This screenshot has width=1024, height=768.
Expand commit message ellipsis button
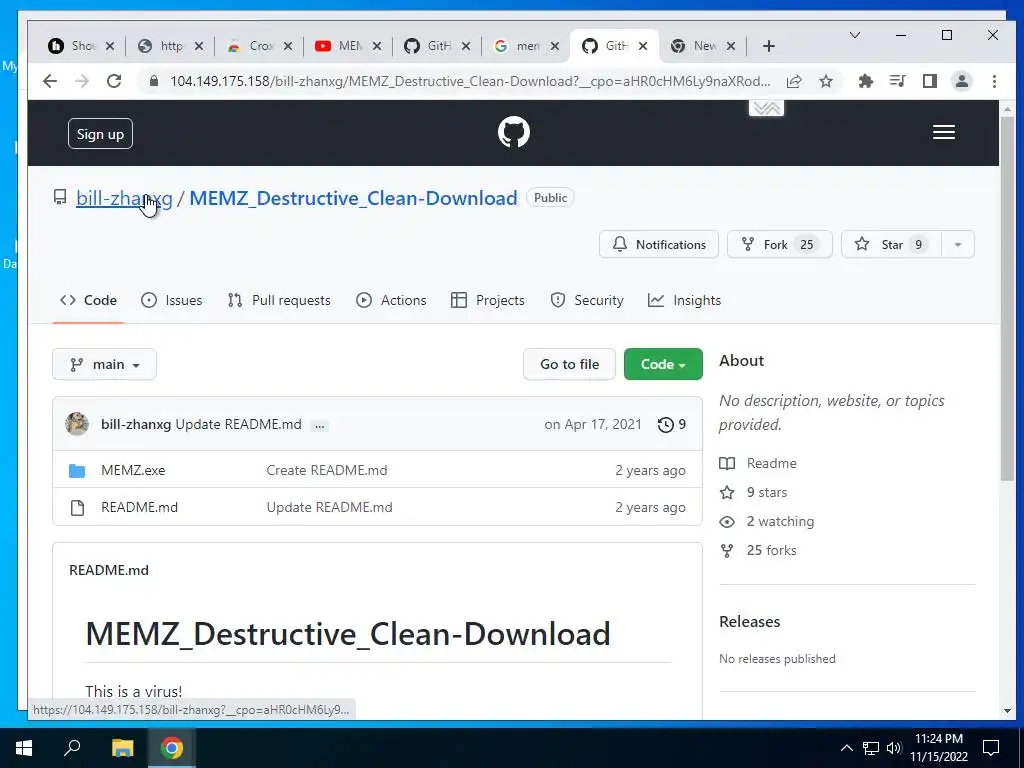(319, 426)
